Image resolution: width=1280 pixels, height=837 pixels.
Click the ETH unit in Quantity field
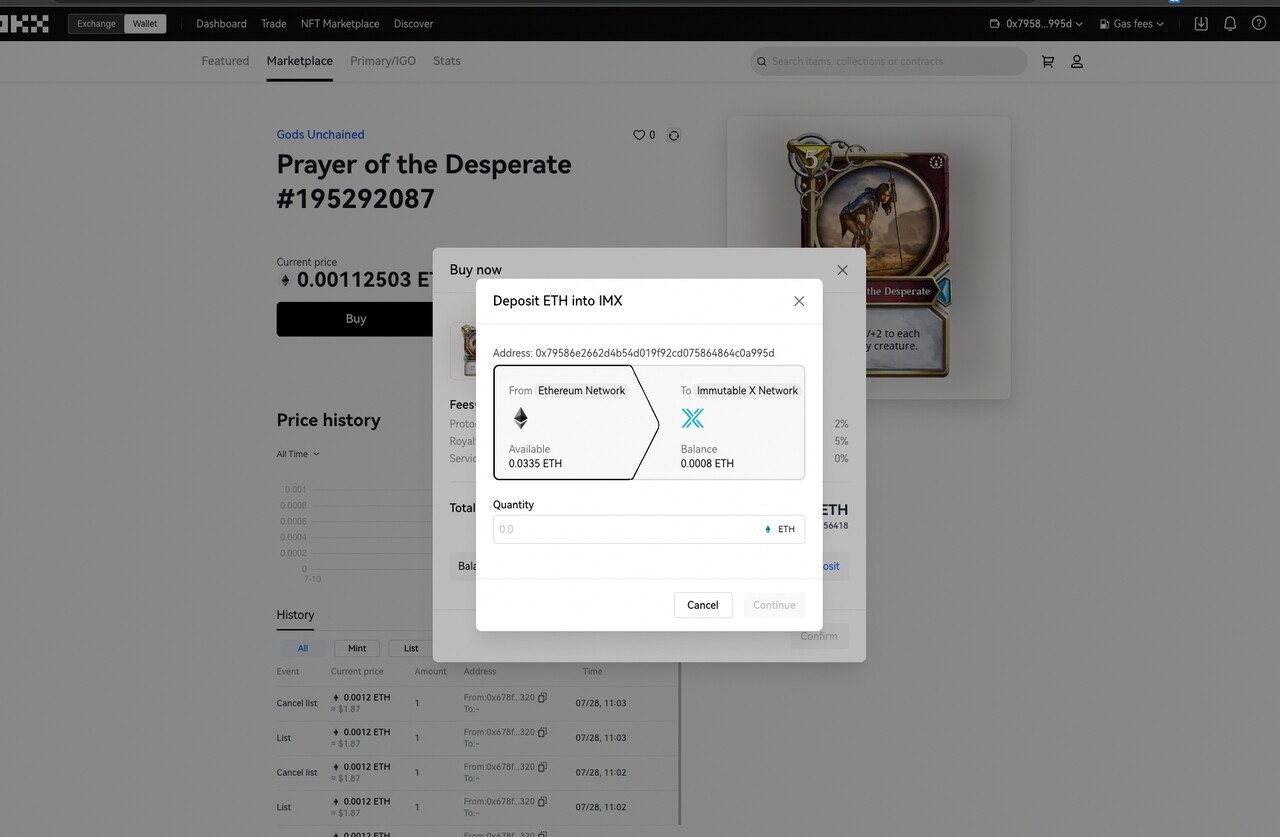780,529
